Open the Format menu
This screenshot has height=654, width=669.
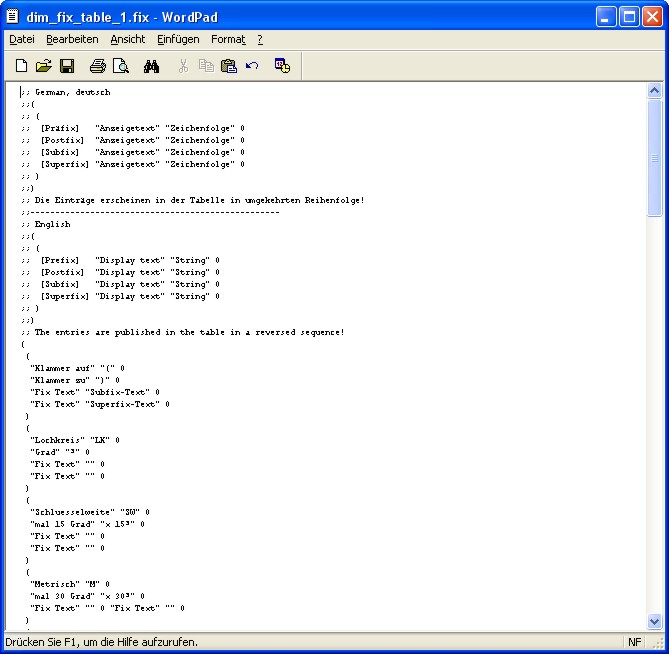coord(228,40)
